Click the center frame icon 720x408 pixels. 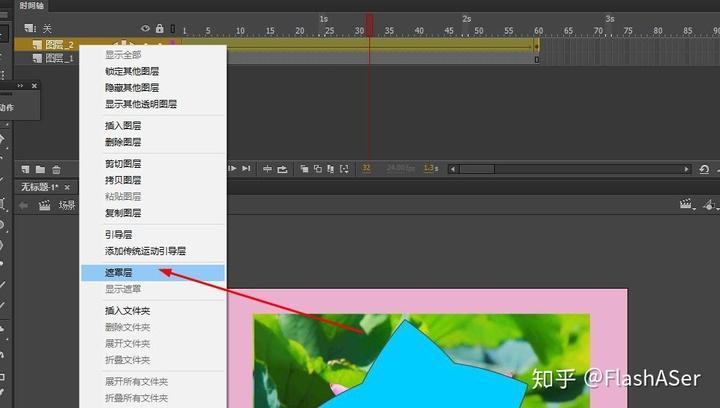(267, 169)
